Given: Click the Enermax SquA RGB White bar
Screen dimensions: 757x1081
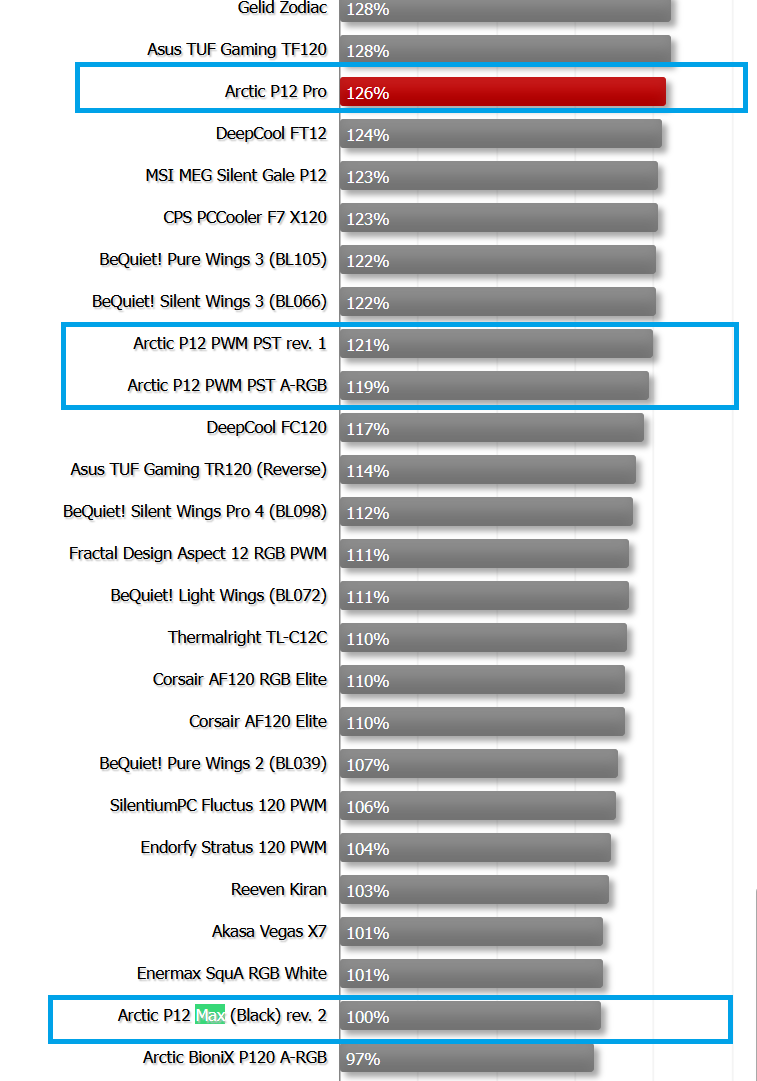Looking at the screenshot, I should 472,974.
